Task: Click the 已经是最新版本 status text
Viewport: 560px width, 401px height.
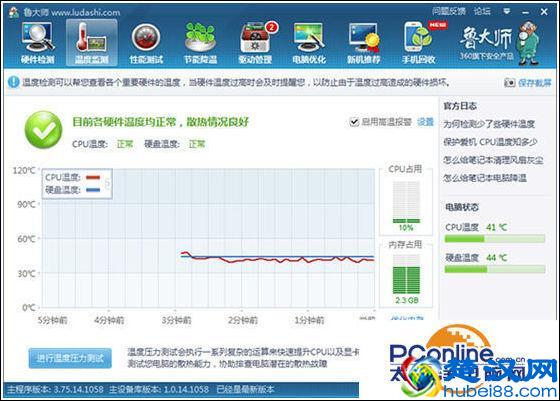Action: pyautogui.click(x=245, y=389)
